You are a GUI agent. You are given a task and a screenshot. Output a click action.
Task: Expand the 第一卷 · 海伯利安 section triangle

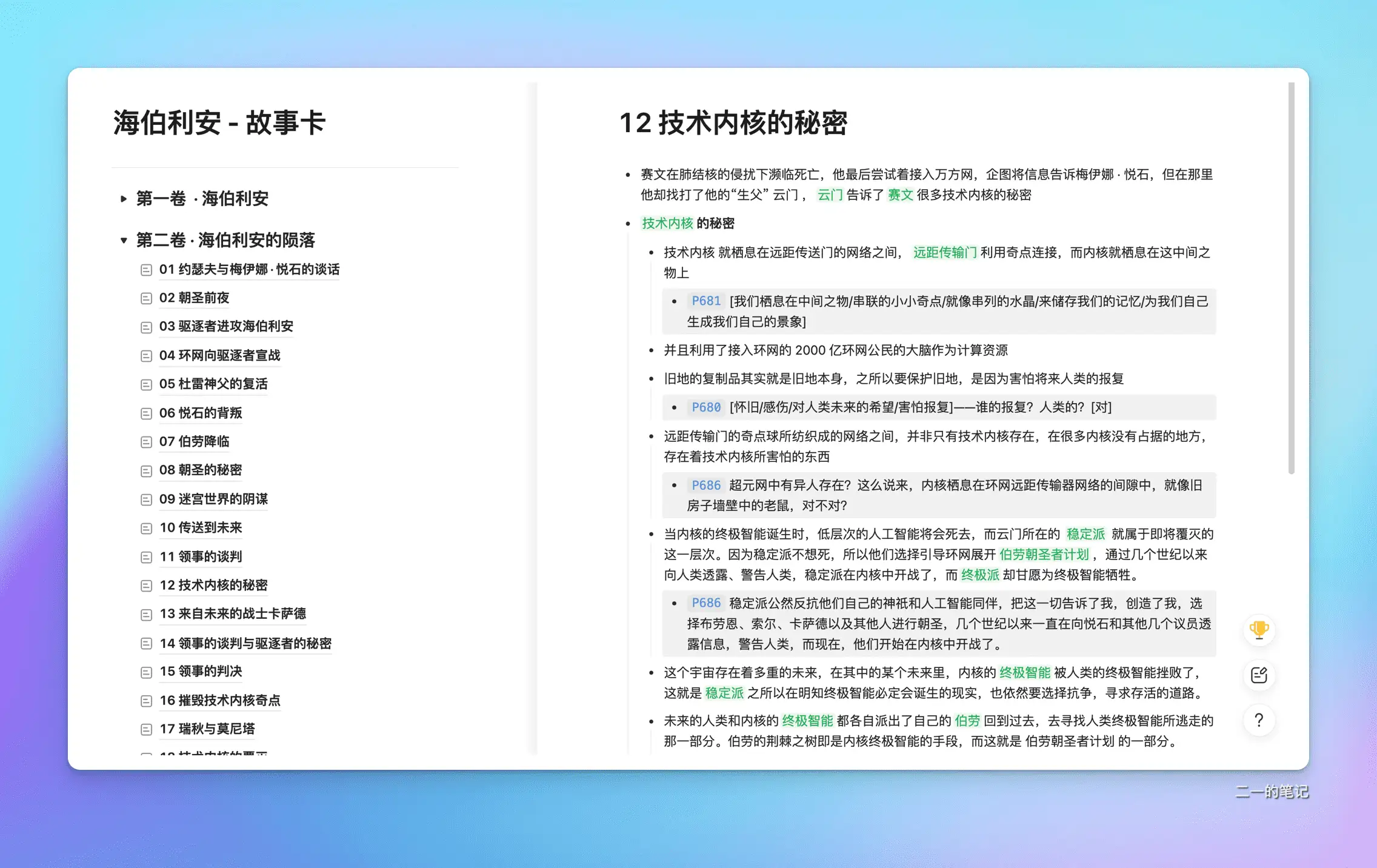click(124, 198)
